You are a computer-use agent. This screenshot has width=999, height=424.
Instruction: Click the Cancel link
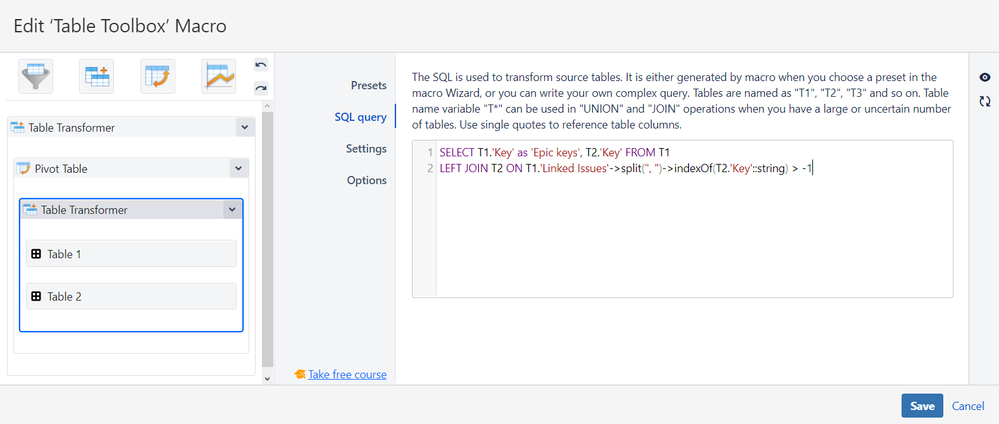[x=968, y=406]
